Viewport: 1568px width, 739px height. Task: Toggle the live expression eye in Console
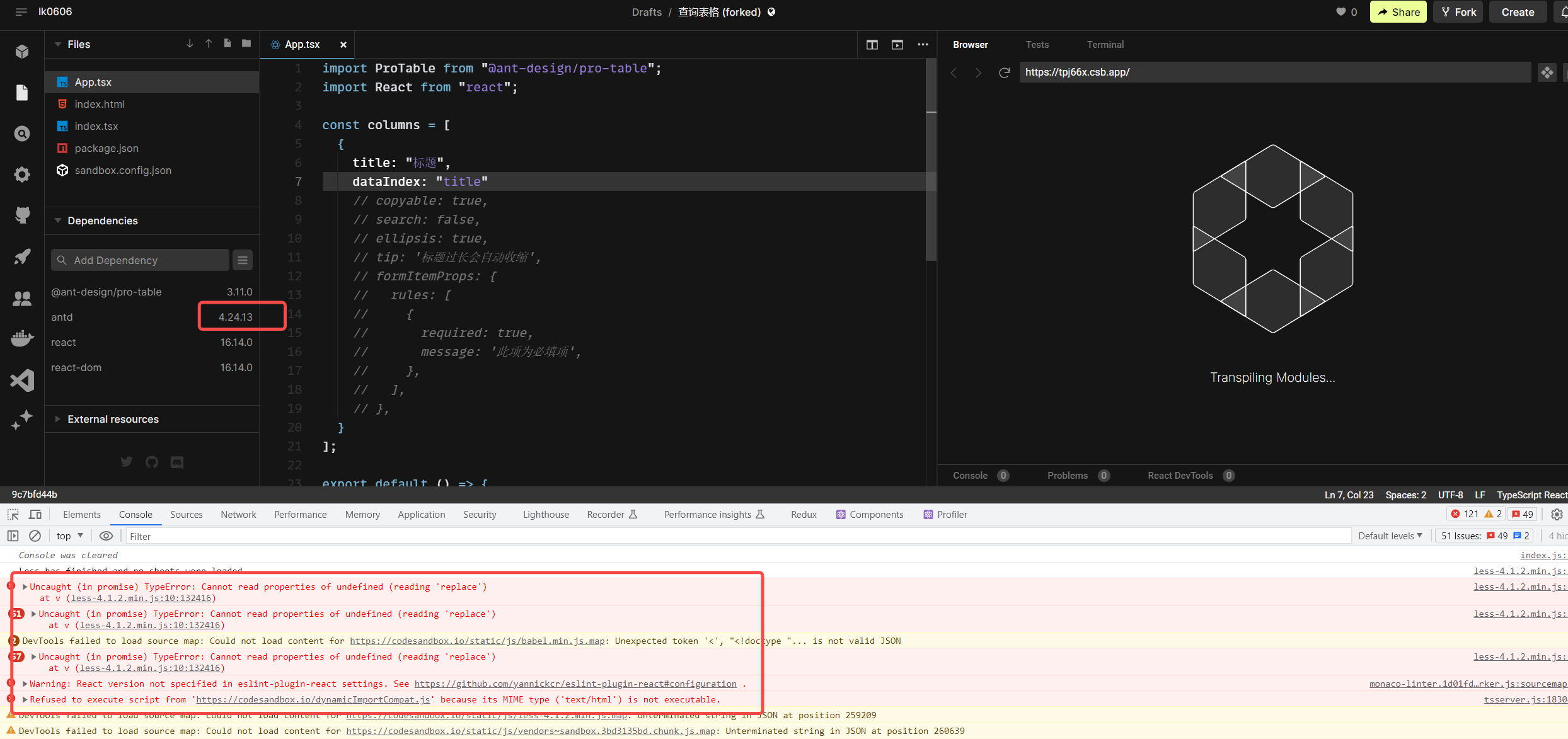point(106,536)
